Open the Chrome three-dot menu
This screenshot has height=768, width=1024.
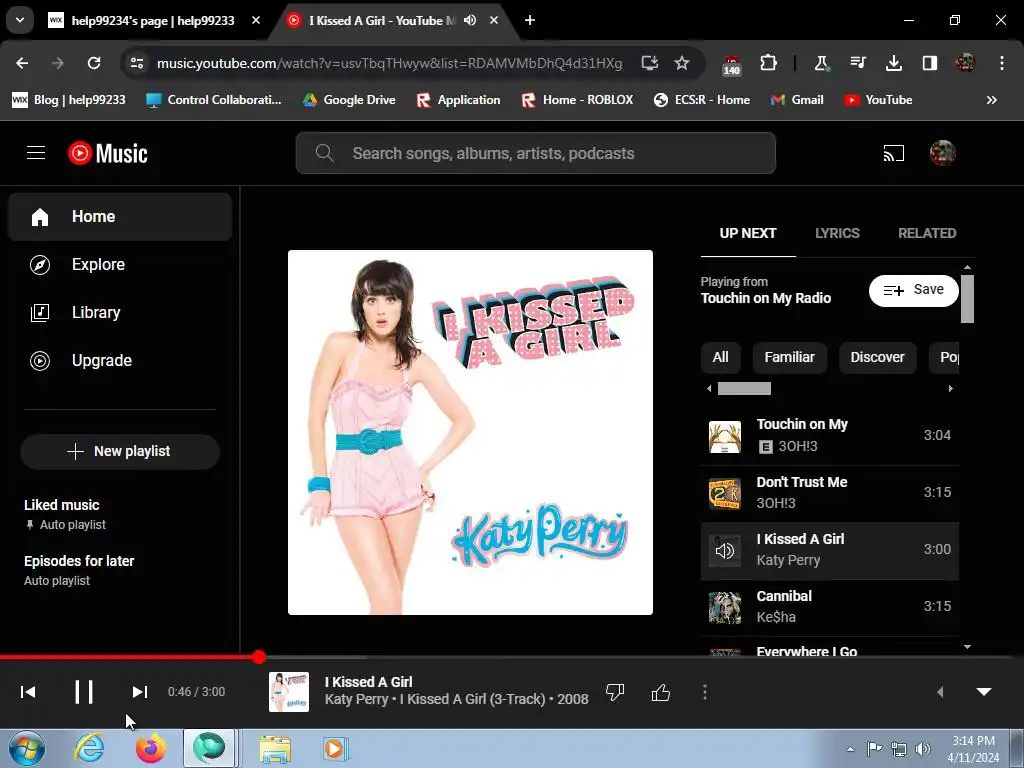1001,63
